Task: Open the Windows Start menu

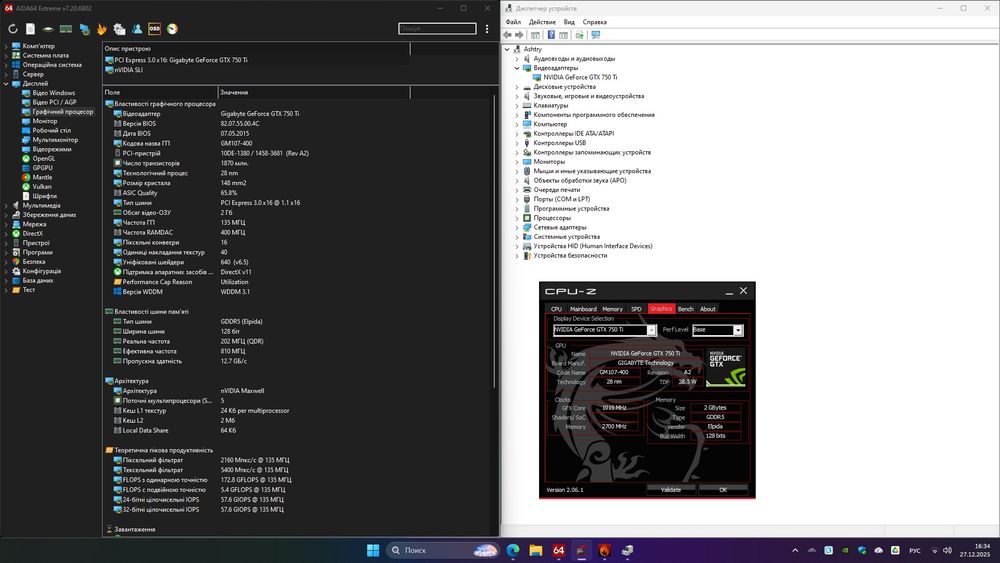Action: 373,550
